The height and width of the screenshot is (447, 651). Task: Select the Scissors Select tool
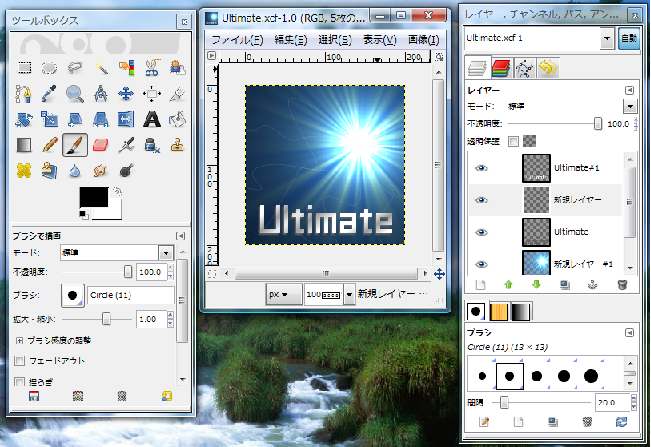[152, 68]
